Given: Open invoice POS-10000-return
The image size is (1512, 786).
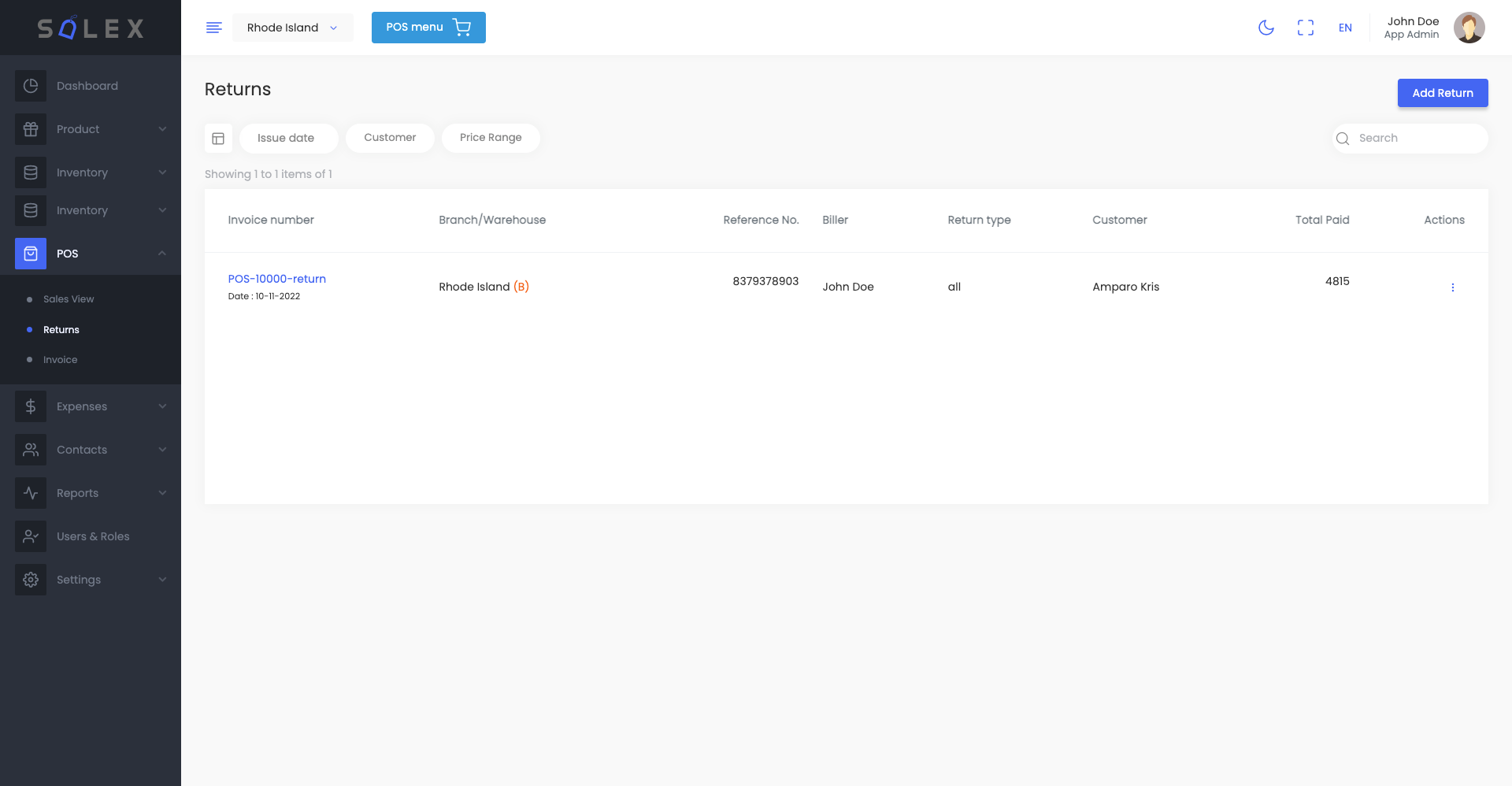Looking at the screenshot, I should 276,279.
